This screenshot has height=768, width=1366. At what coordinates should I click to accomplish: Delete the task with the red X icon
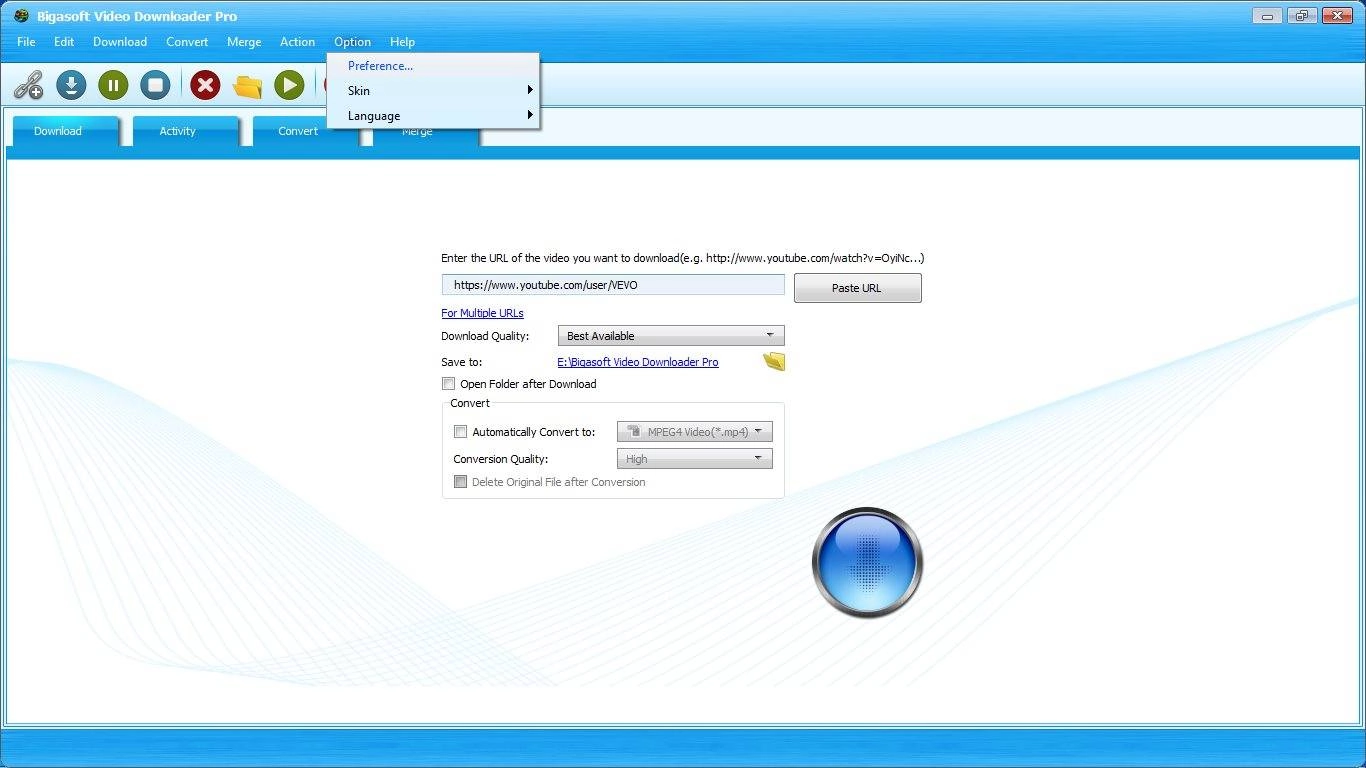click(205, 85)
